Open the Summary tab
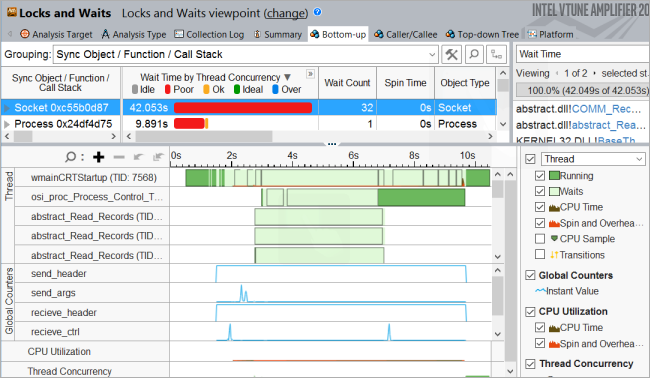The height and width of the screenshot is (378, 650). coord(278,34)
